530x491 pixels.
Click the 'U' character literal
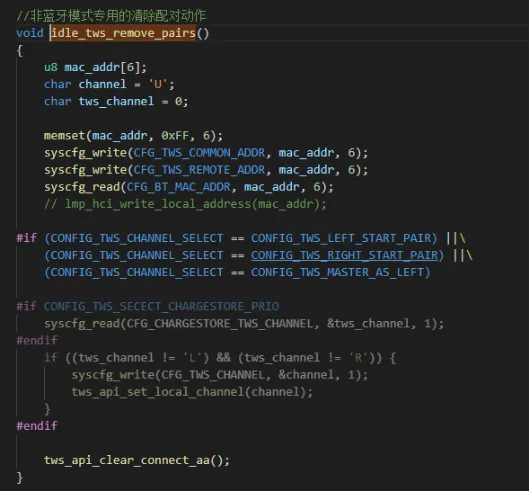coord(158,84)
